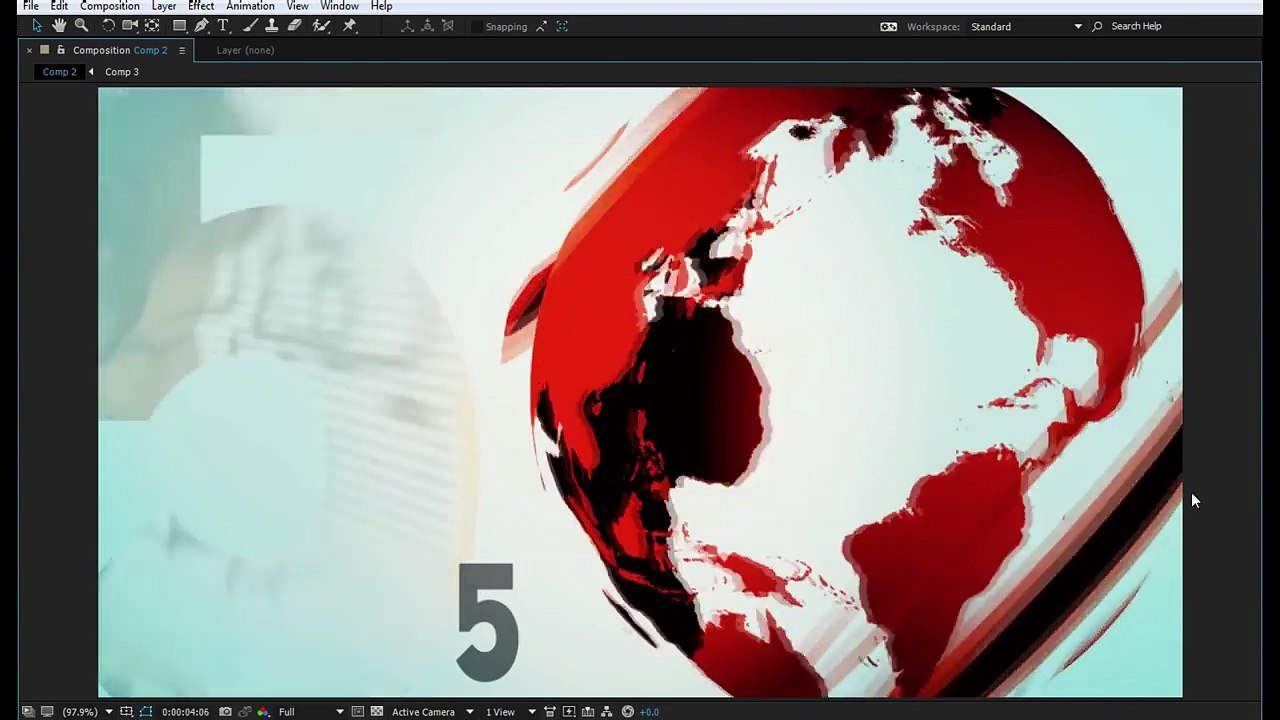Select the Horizontal Type tool

(223, 26)
